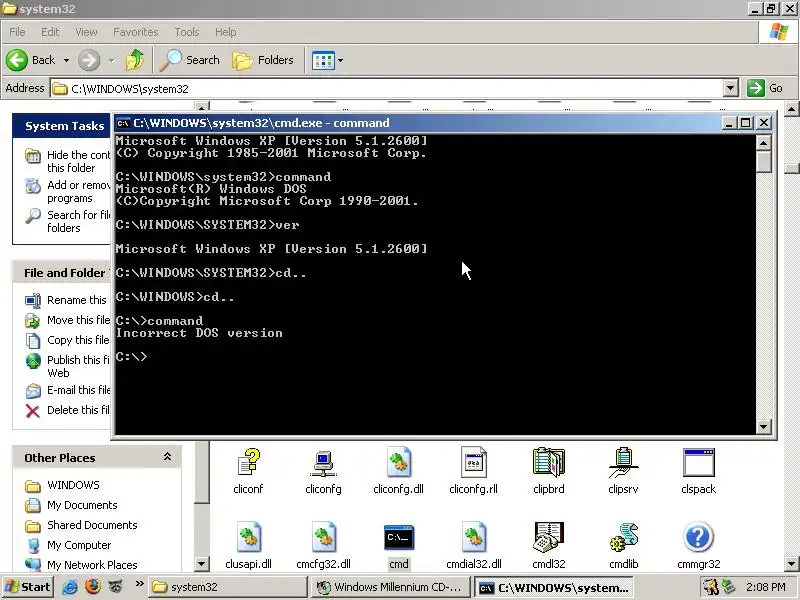Expand the Address bar dropdown
Screen dimensions: 800x600
pyautogui.click(x=731, y=88)
